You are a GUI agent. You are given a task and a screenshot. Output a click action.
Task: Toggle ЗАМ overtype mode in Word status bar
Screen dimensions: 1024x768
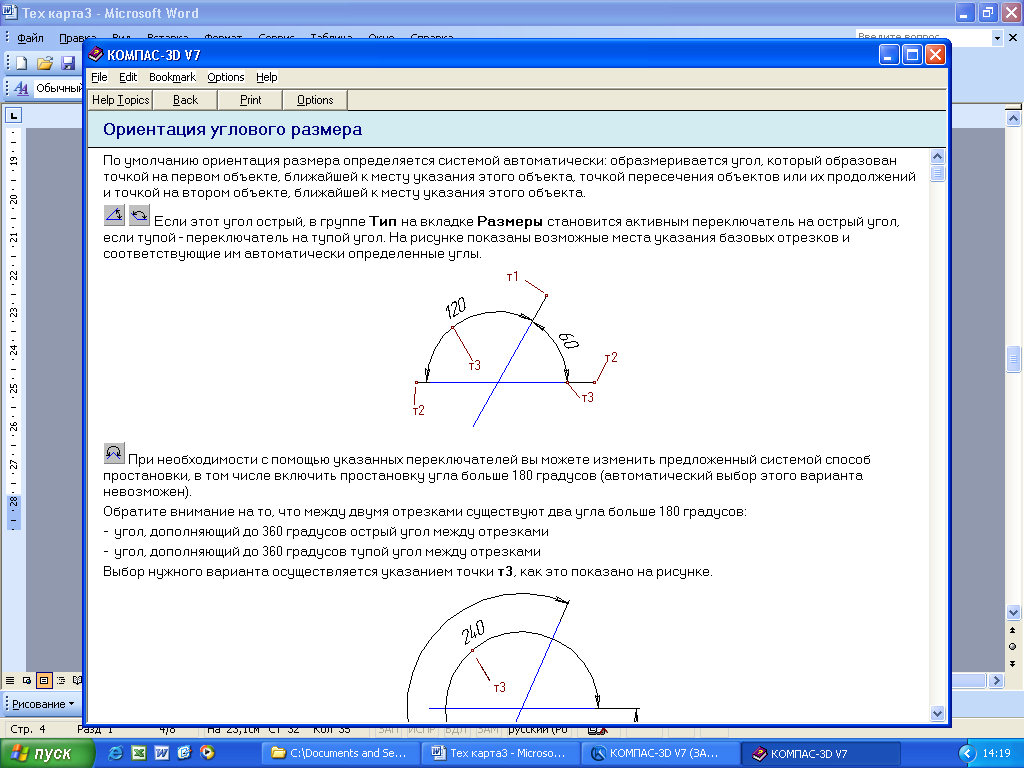point(488,729)
